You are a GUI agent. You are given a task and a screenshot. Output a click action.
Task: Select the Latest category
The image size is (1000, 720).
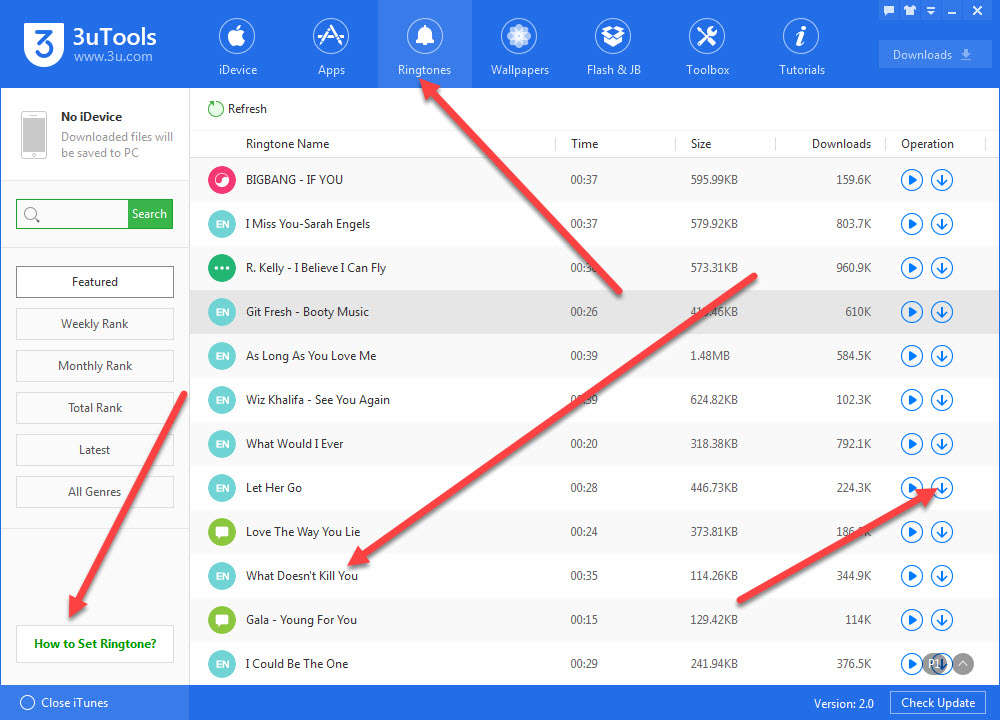[x=94, y=450]
